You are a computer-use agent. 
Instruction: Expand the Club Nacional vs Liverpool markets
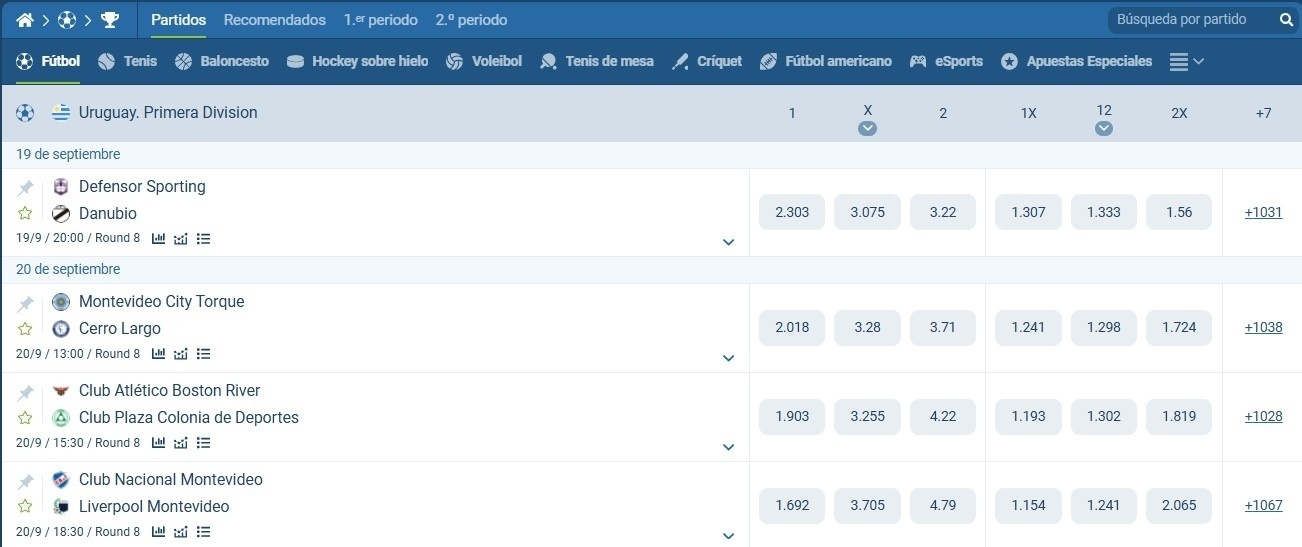pos(728,536)
